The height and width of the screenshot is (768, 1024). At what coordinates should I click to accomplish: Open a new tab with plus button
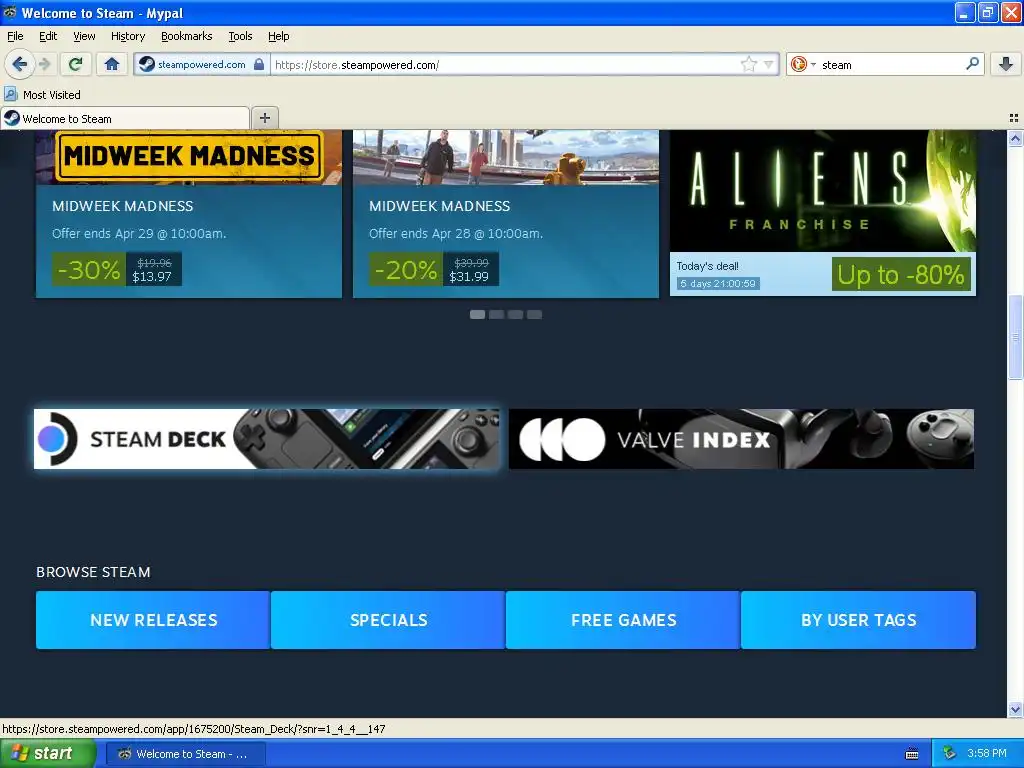(264, 118)
